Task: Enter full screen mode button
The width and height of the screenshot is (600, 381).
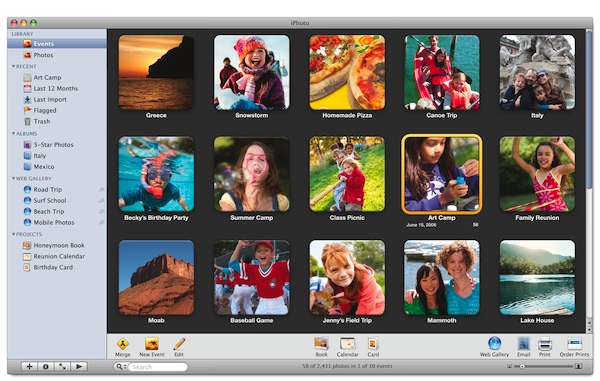Action: [x=62, y=366]
